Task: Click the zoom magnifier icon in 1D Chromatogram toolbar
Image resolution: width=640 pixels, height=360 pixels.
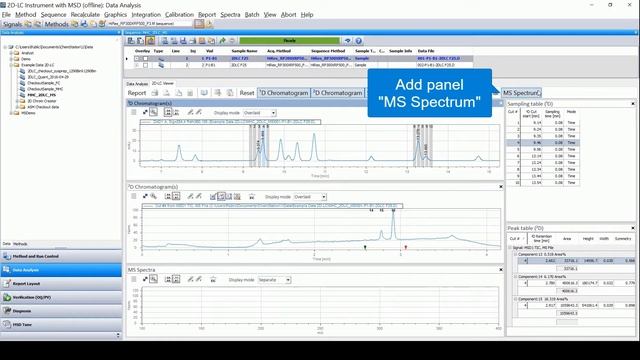Action: click(x=153, y=112)
